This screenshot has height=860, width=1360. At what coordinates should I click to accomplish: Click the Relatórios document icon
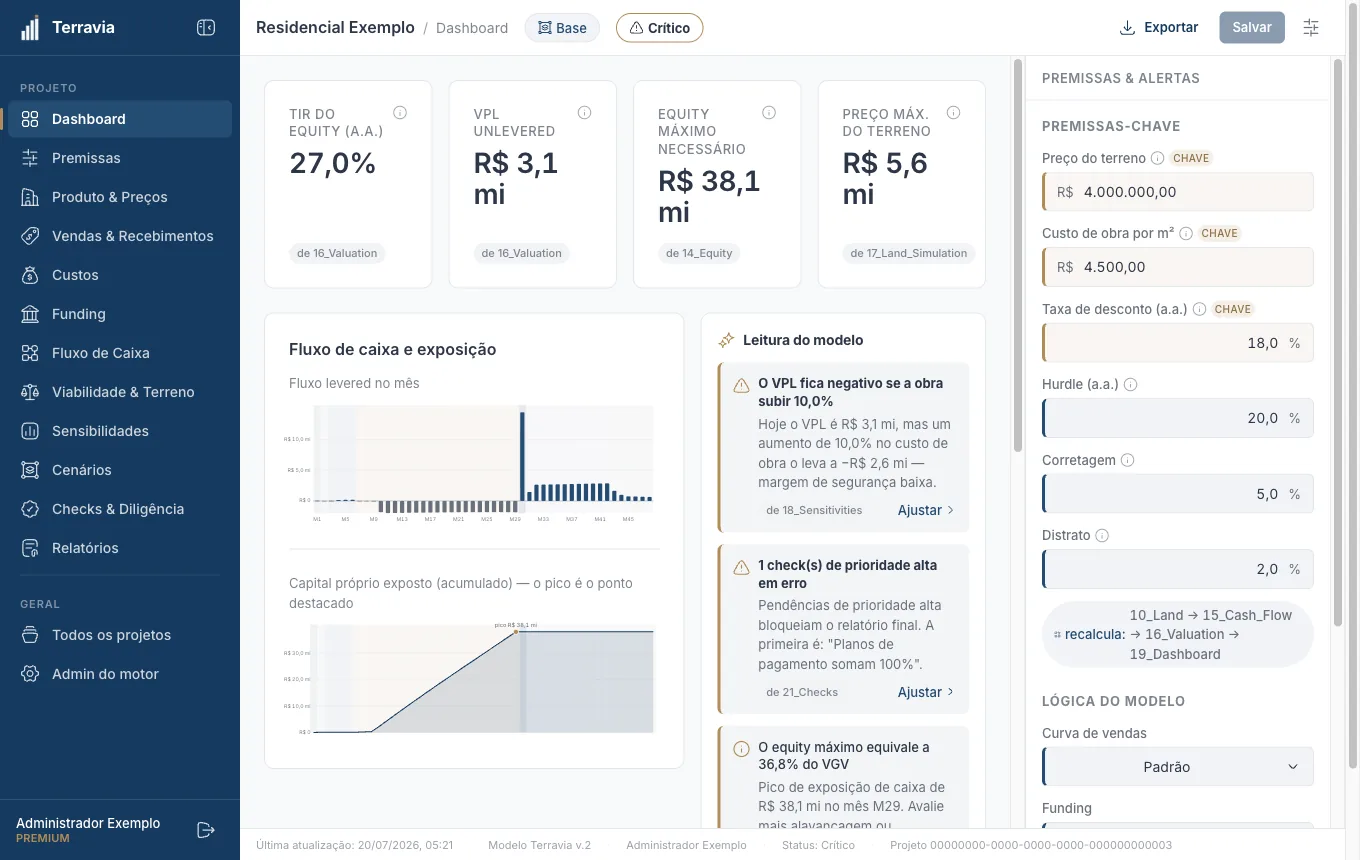tap(30, 548)
